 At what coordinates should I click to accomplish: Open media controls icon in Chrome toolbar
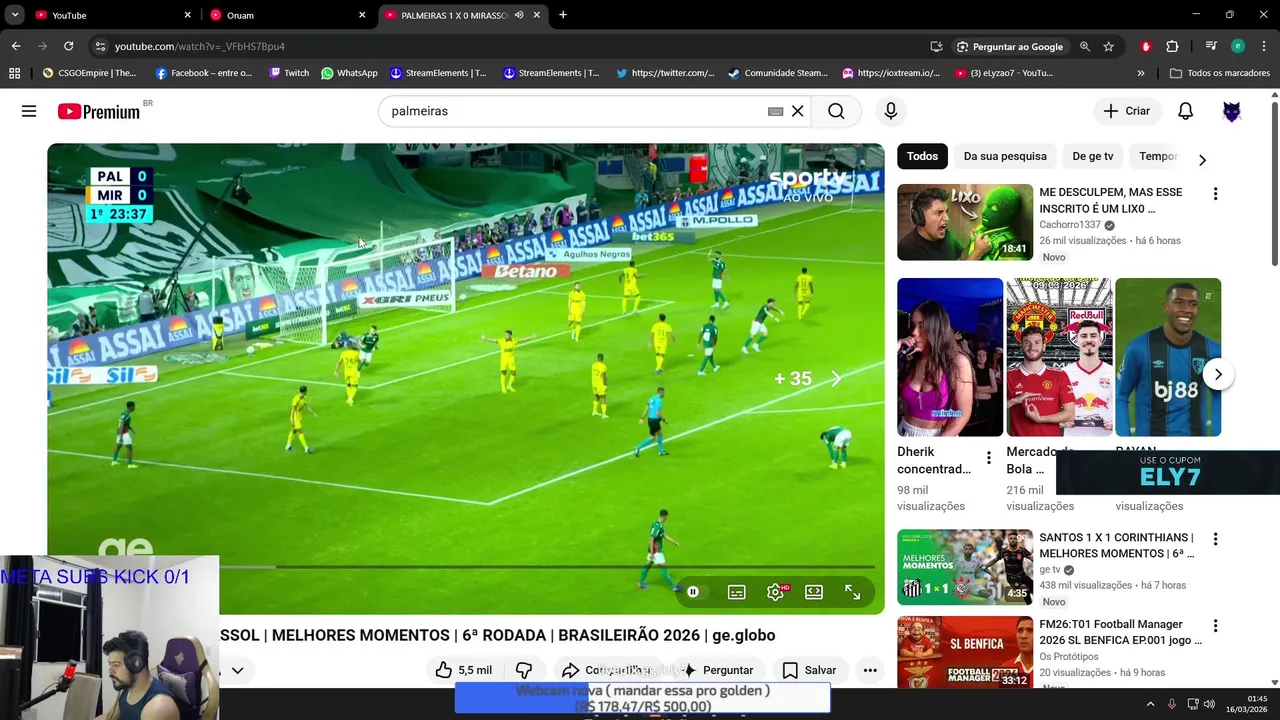coord(1211,46)
